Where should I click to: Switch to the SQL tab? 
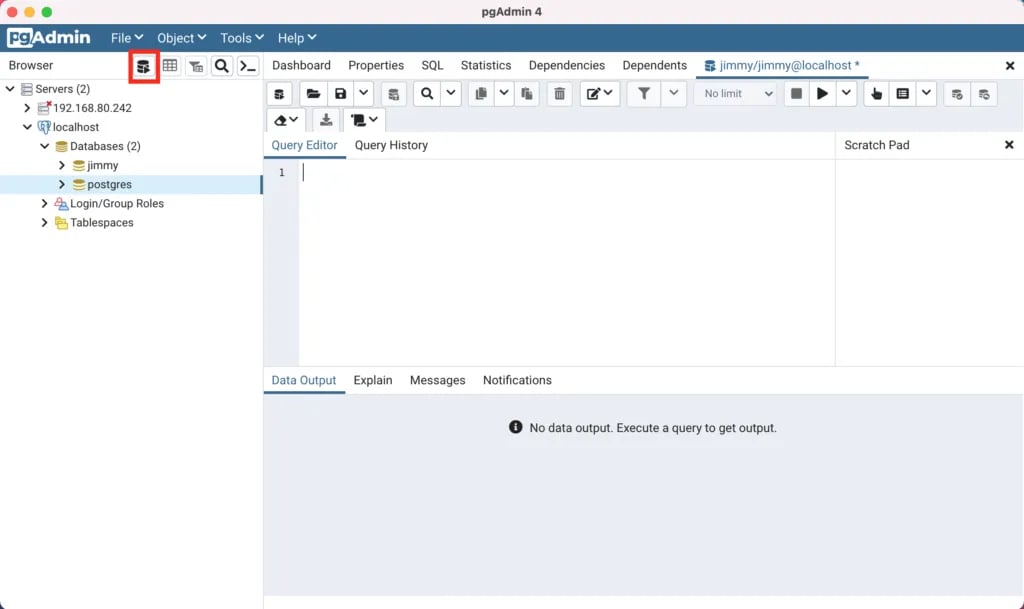[x=432, y=65]
